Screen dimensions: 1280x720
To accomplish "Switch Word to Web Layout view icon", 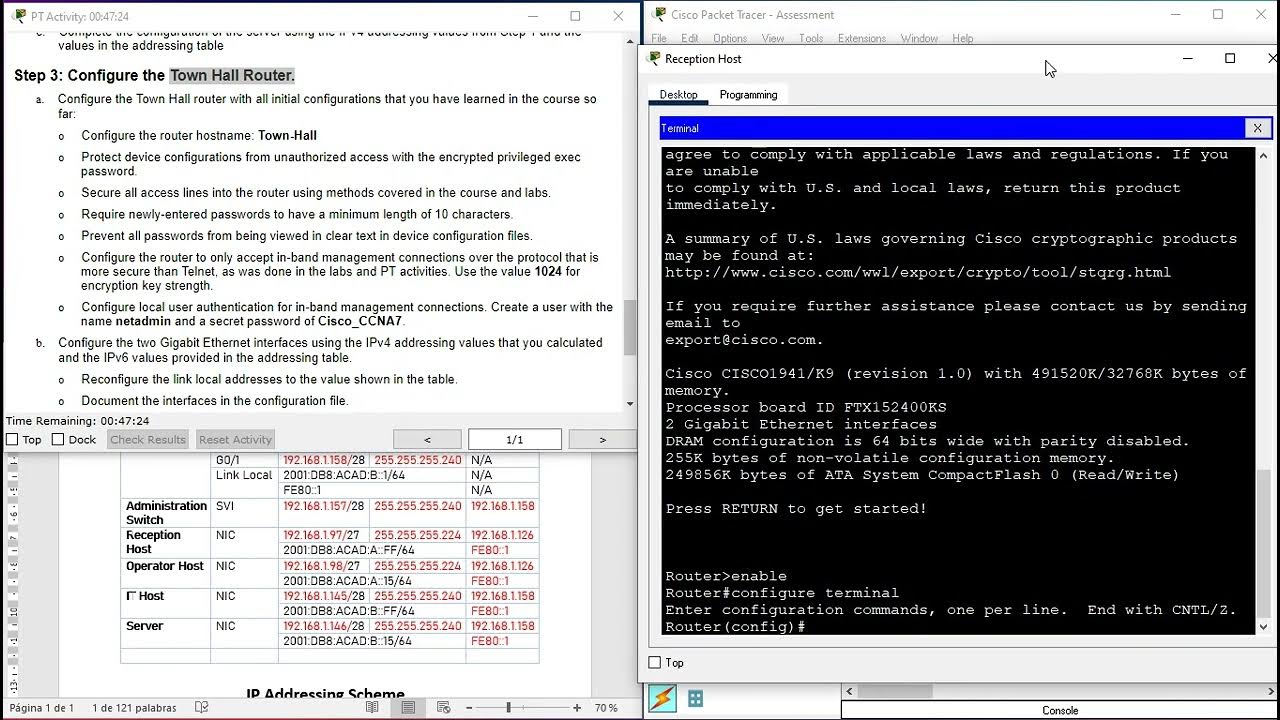I will [444, 707].
